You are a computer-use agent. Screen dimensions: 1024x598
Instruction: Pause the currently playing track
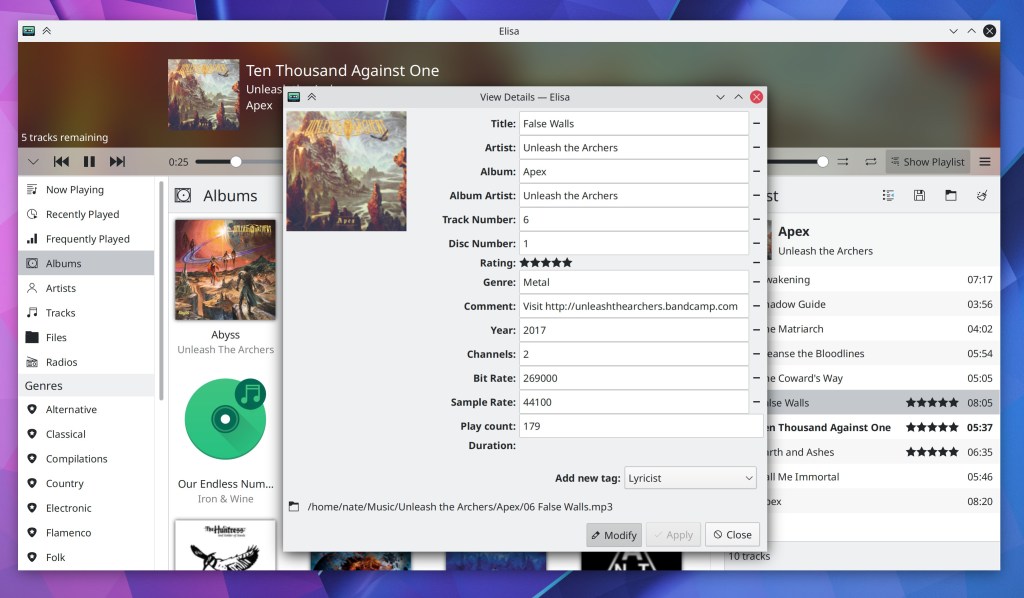(89, 162)
